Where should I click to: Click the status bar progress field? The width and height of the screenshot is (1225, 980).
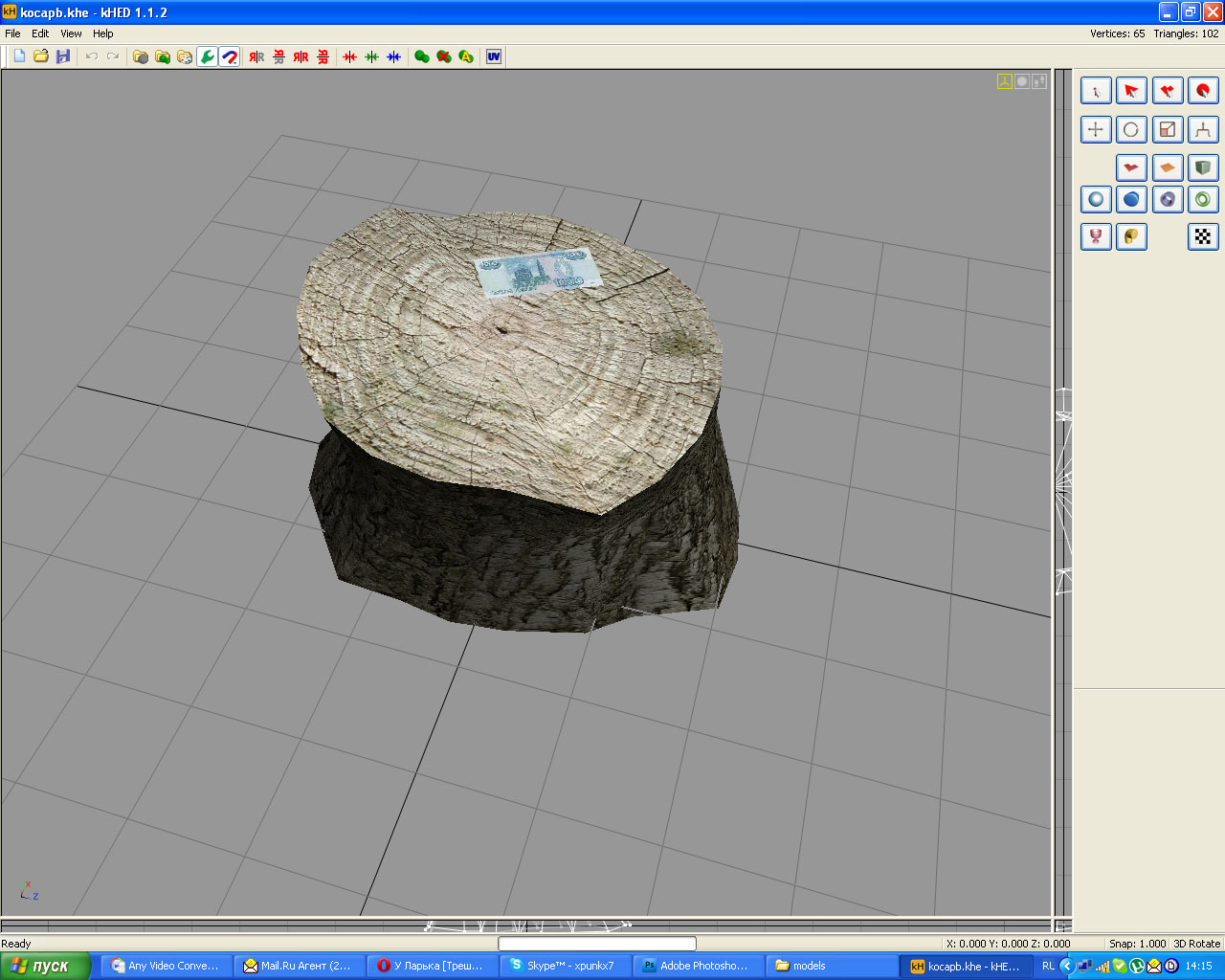pos(596,944)
